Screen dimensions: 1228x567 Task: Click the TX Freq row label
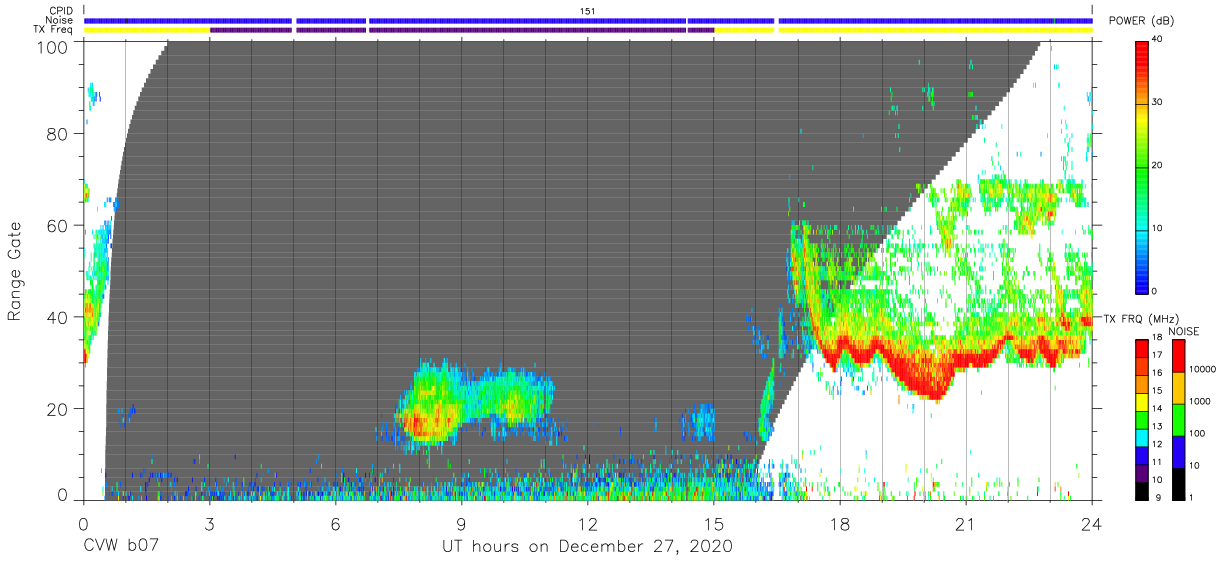coord(53,30)
